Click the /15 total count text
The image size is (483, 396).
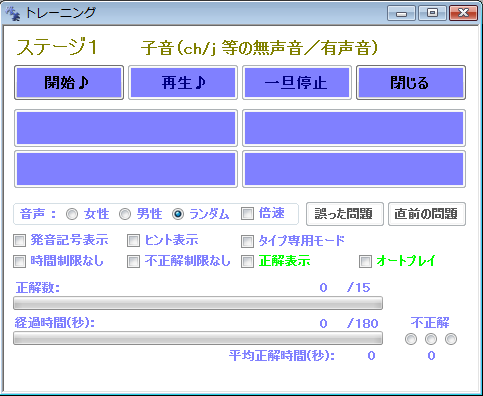359,288
